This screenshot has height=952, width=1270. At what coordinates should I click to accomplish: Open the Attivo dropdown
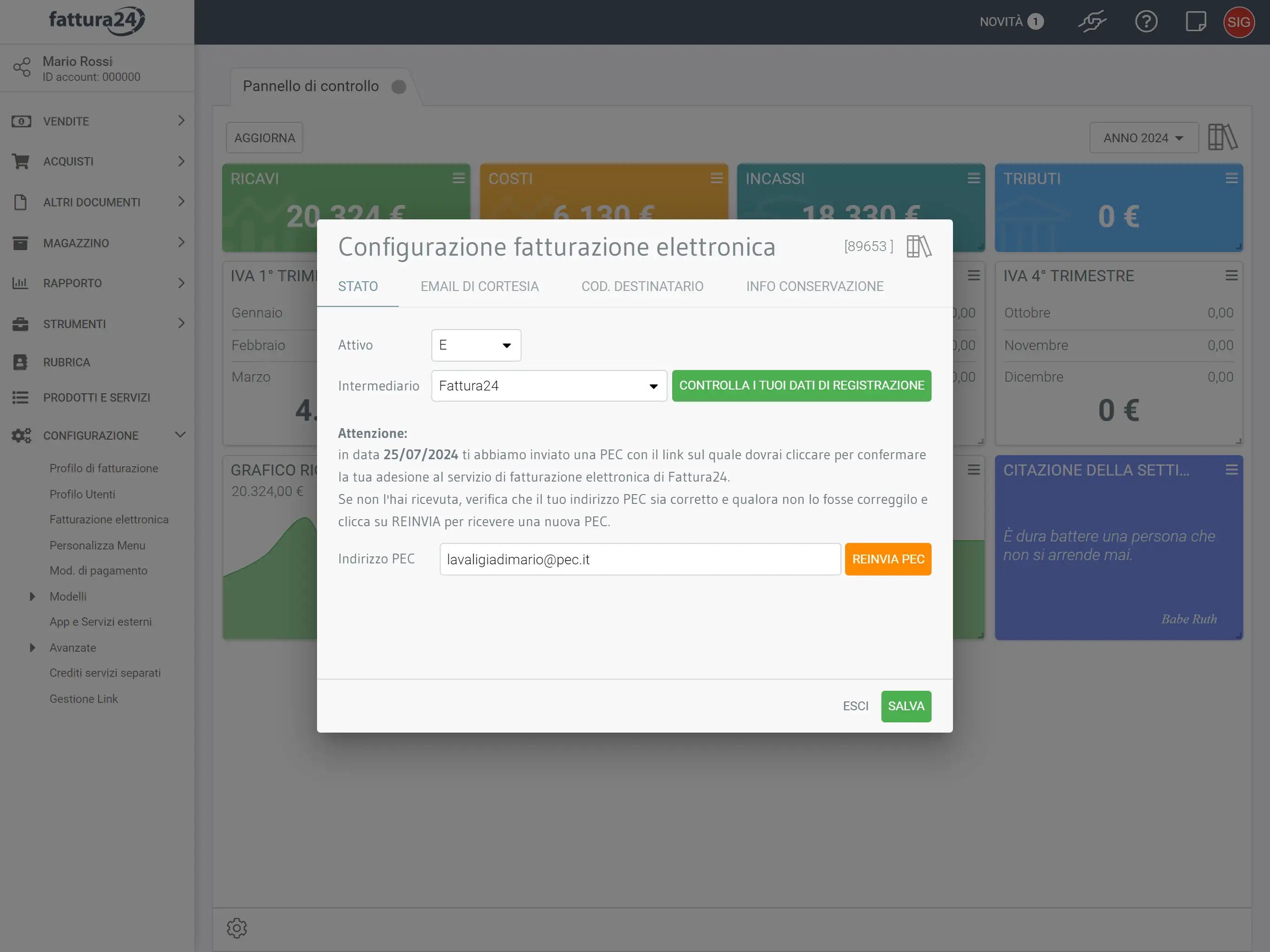coord(476,345)
